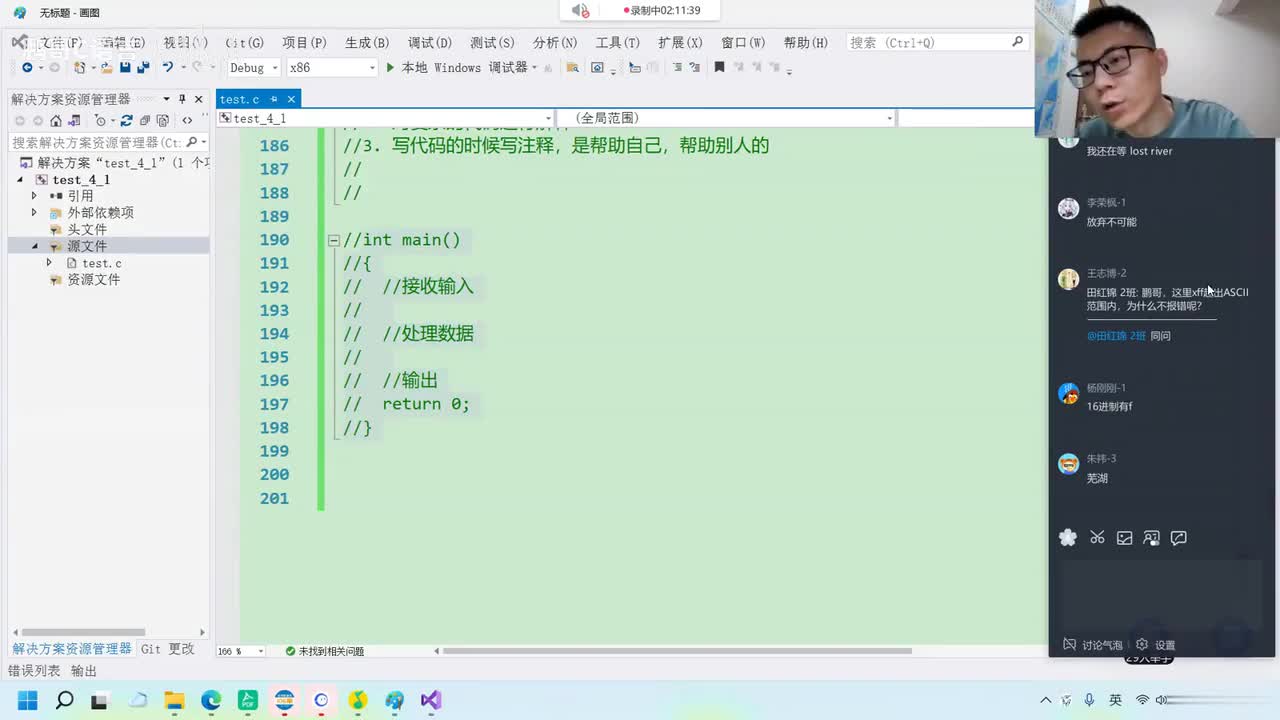Click the Wi-Fi icon in system tray
Screen dimensions: 1280x720
tap(1141, 700)
